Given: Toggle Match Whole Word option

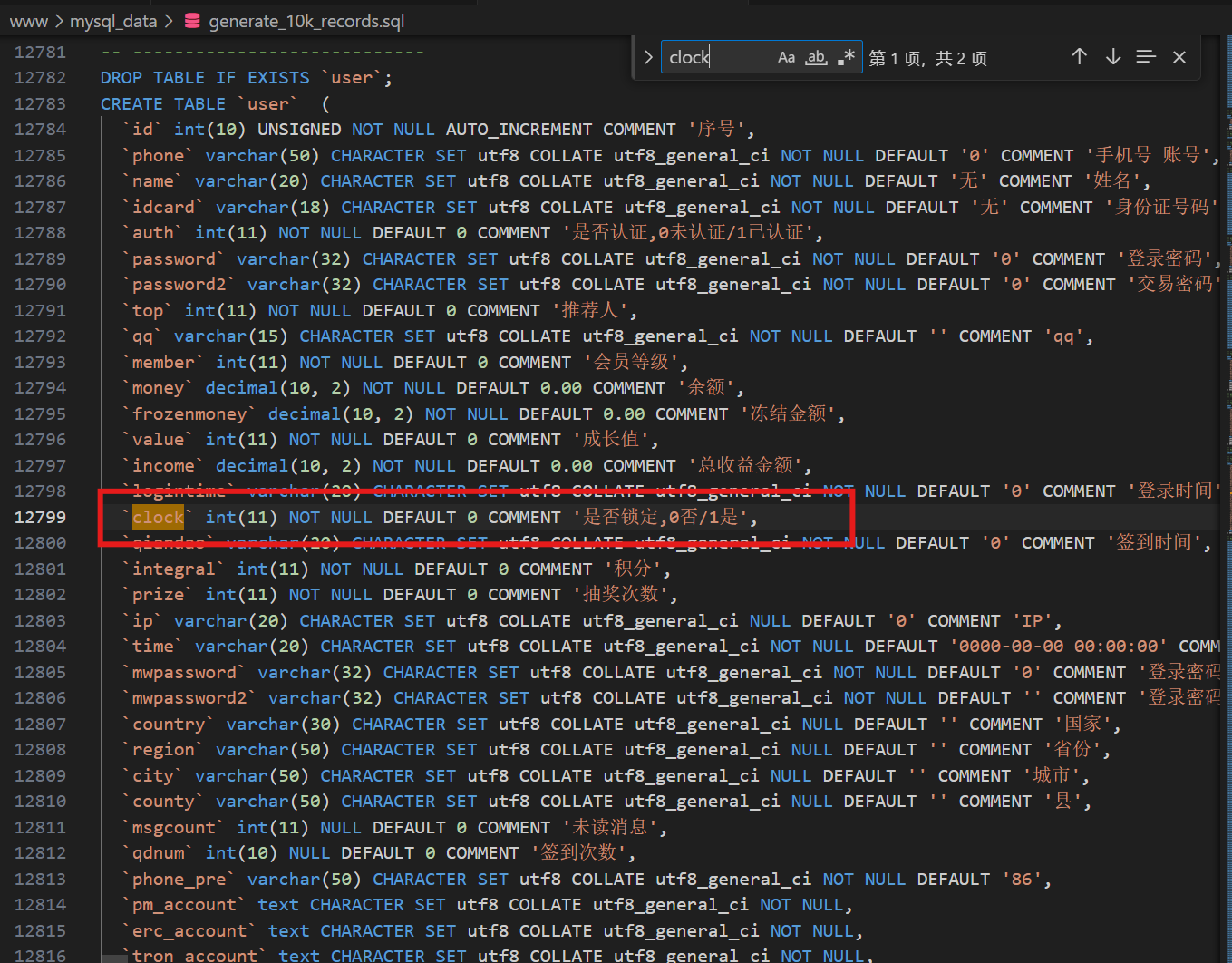Looking at the screenshot, I should (816, 57).
